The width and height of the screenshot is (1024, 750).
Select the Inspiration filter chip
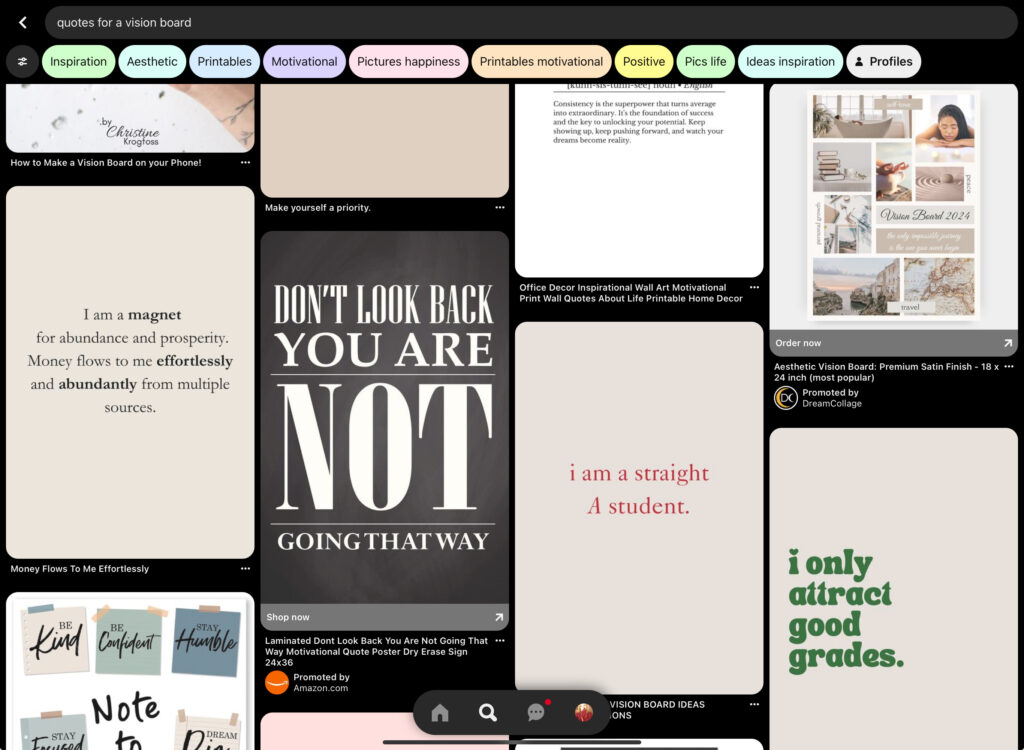click(78, 61)
